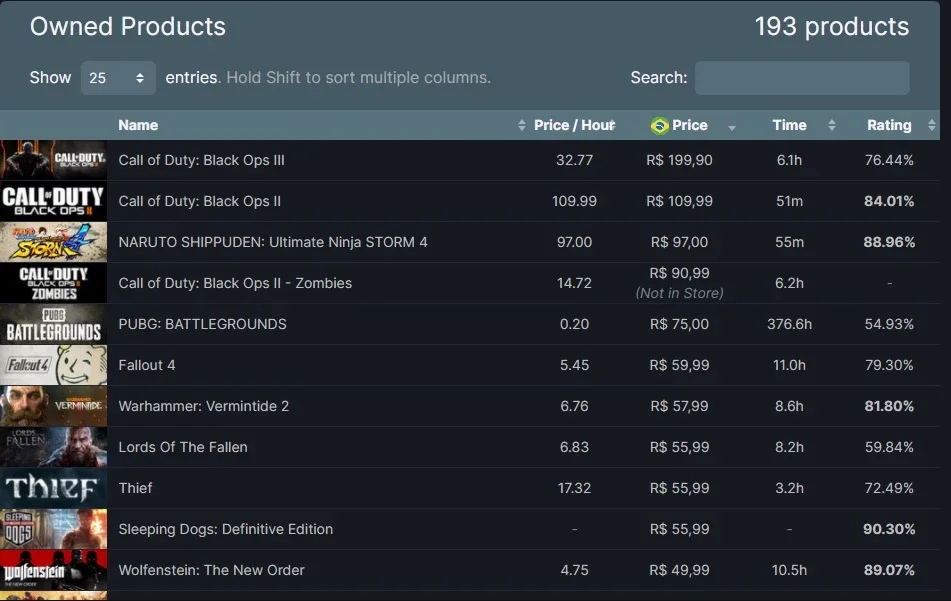Sort by Time column arrows
Image resolution: width=951 pixels, height=601 pixels.
coord(832,125)
